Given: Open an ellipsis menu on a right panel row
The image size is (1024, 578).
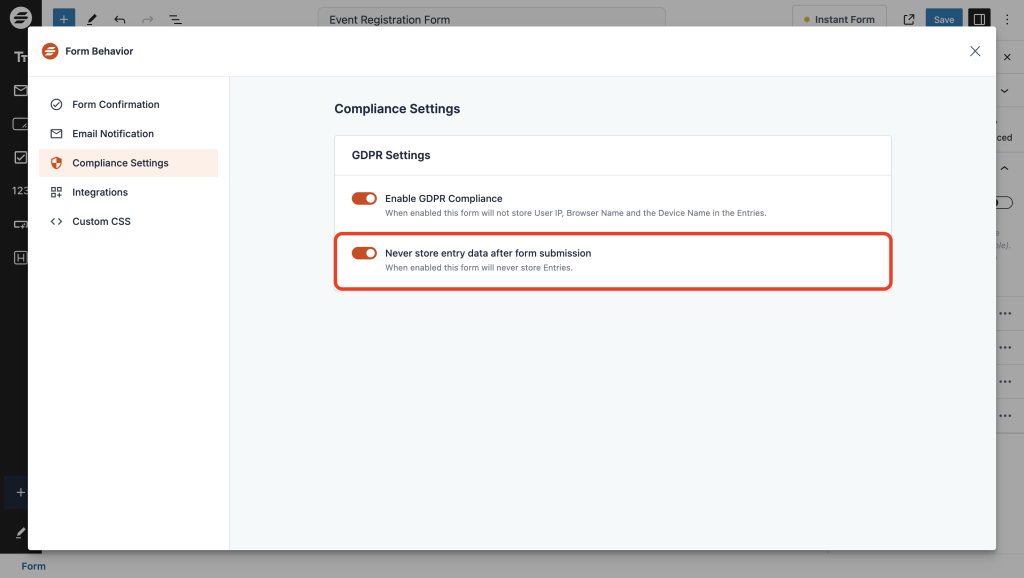Looking at the screenshot, I should (x=1006, y=313).
